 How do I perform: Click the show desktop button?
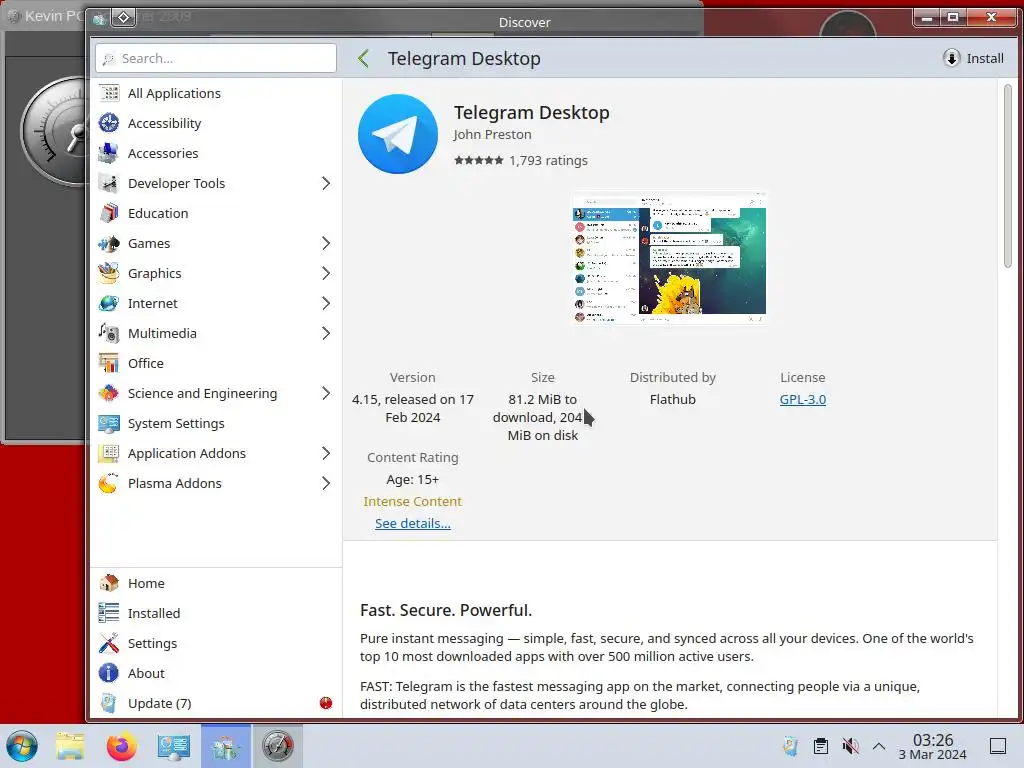click(998, 746)
